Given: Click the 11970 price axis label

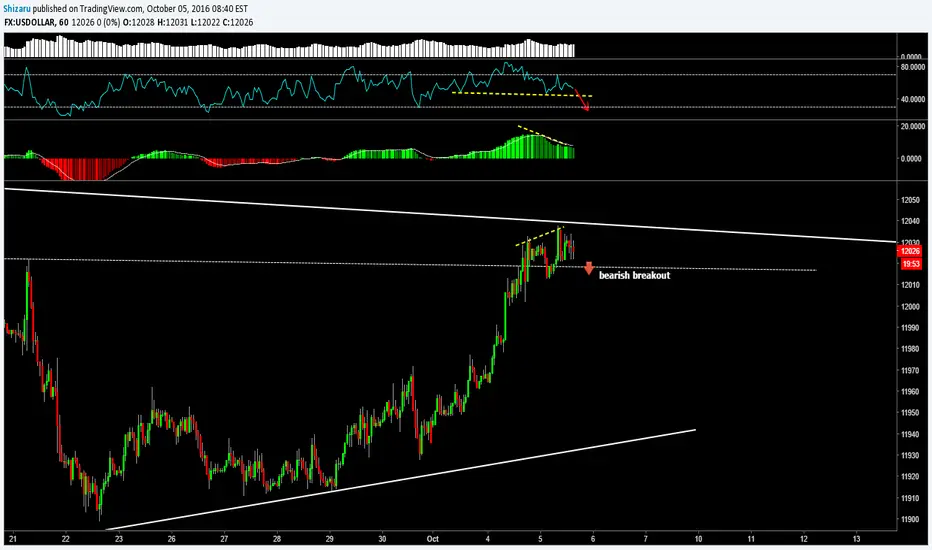Looking at the screenshot, I should pos(911,370).
